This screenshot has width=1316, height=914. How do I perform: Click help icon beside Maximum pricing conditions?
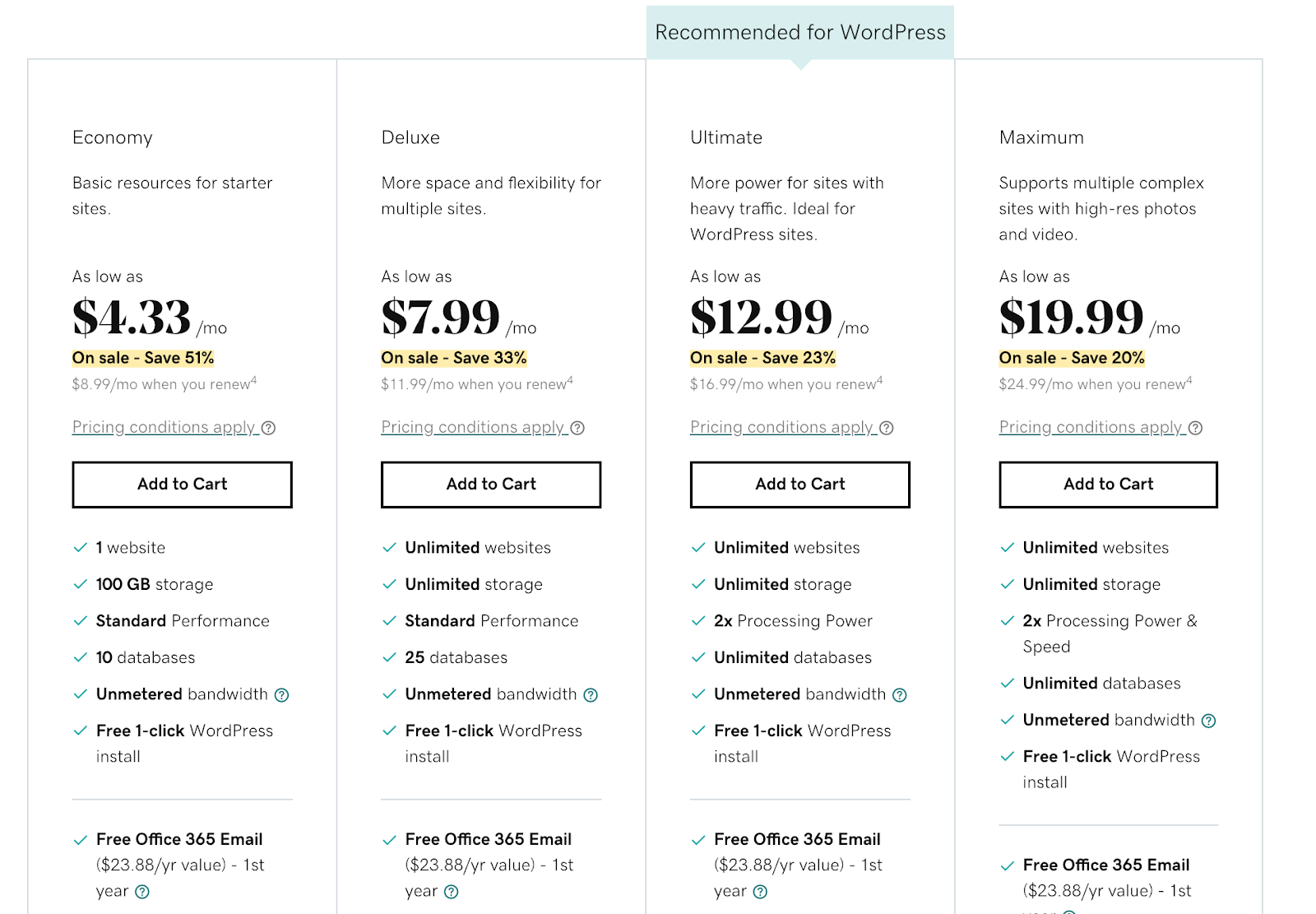[1196, 428]
